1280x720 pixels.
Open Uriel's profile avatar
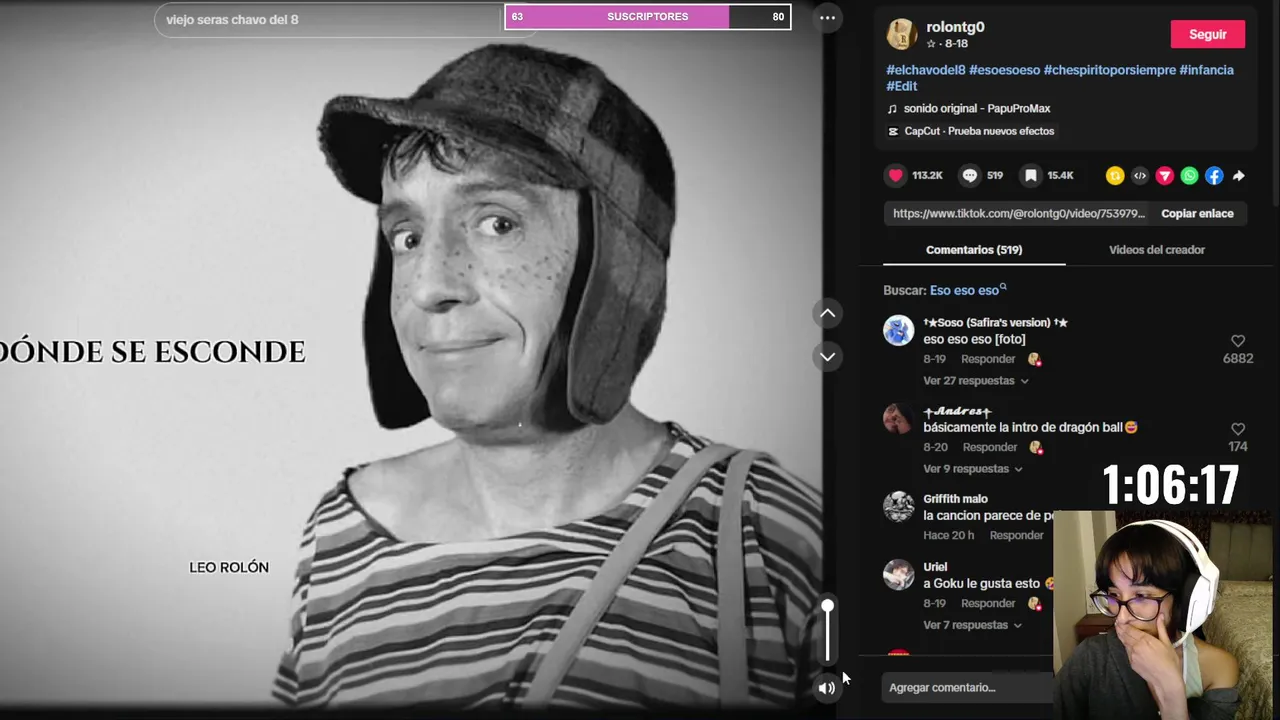899,574
